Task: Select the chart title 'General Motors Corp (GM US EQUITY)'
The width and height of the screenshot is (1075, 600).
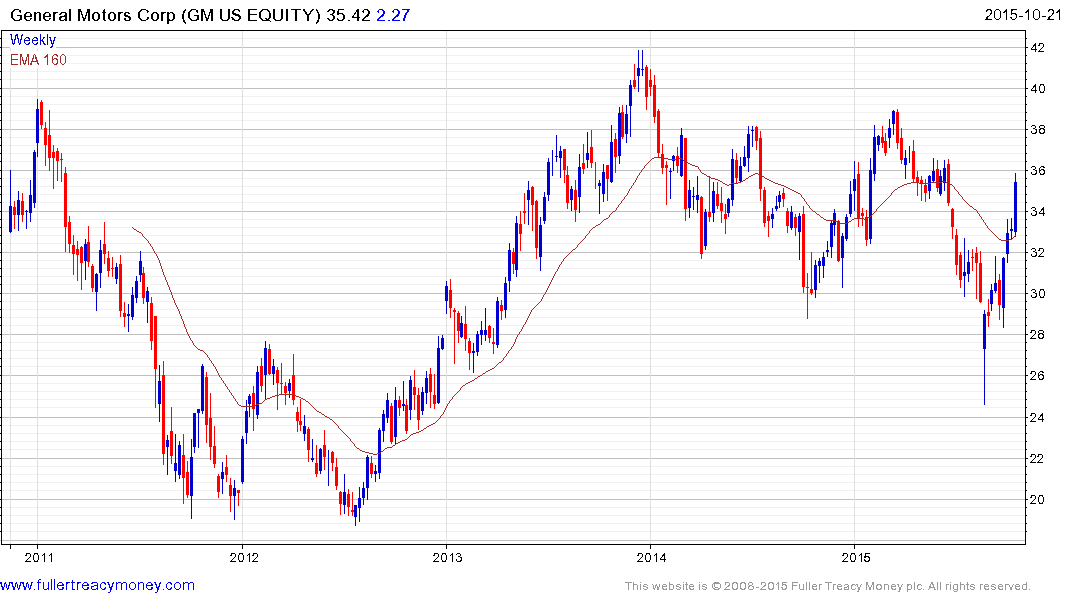Action: pyautogui.click(x=165, y=15)
